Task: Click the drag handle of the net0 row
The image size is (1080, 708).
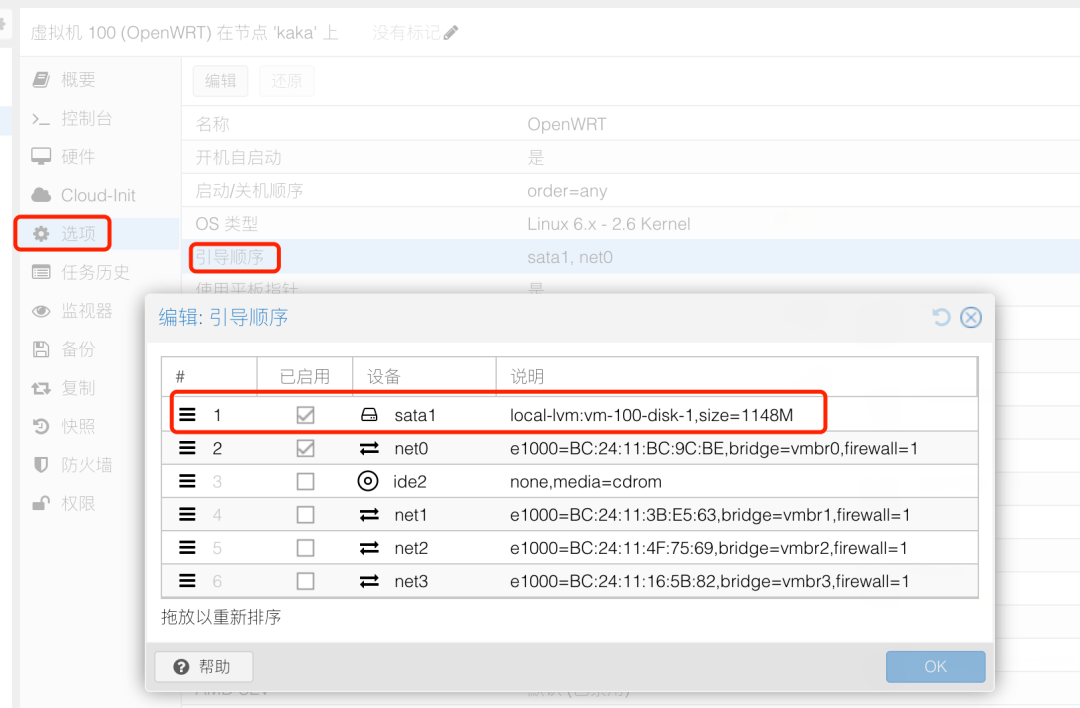Action: pyautogui.click(x=187, y=448)
